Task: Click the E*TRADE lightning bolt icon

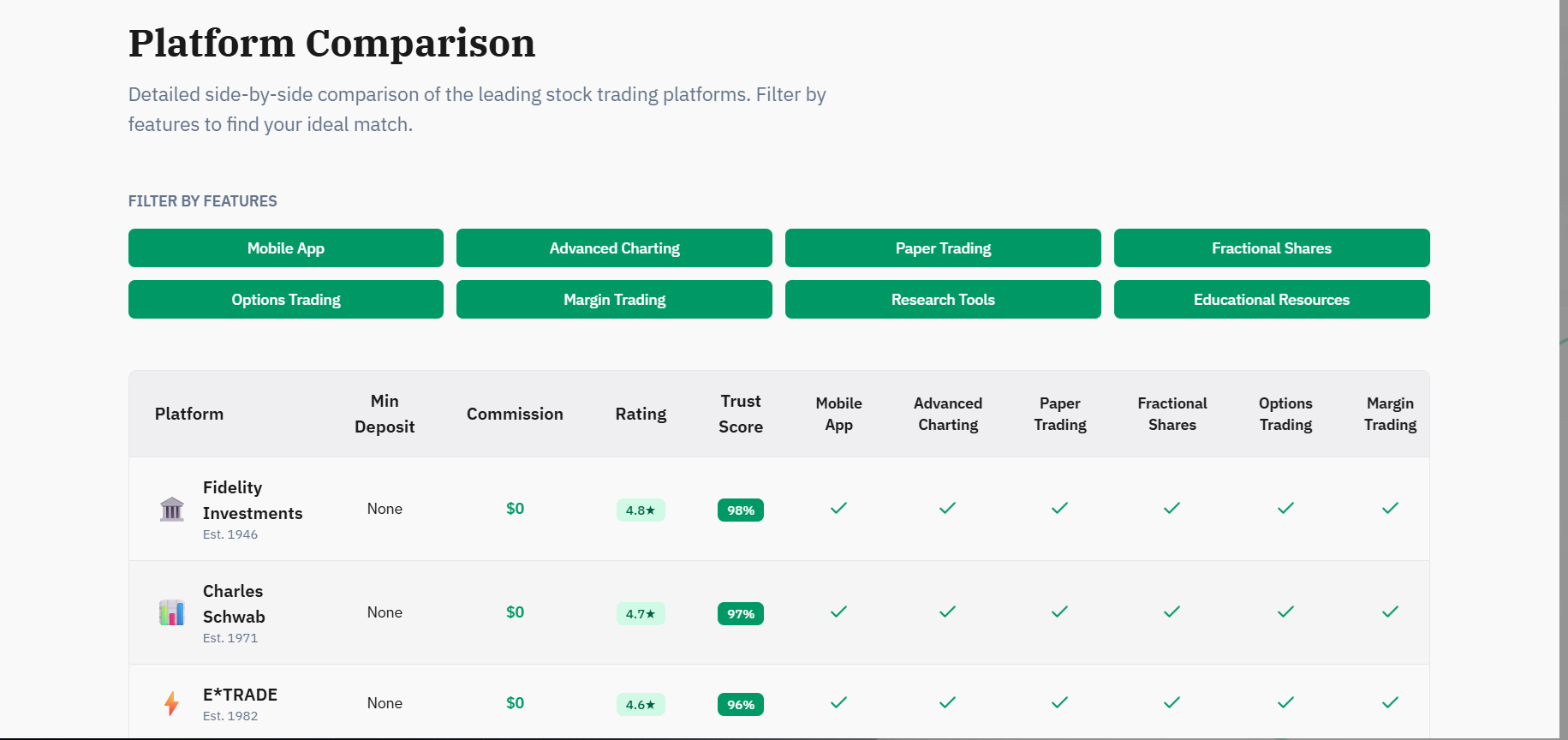Action: [172, 703]
